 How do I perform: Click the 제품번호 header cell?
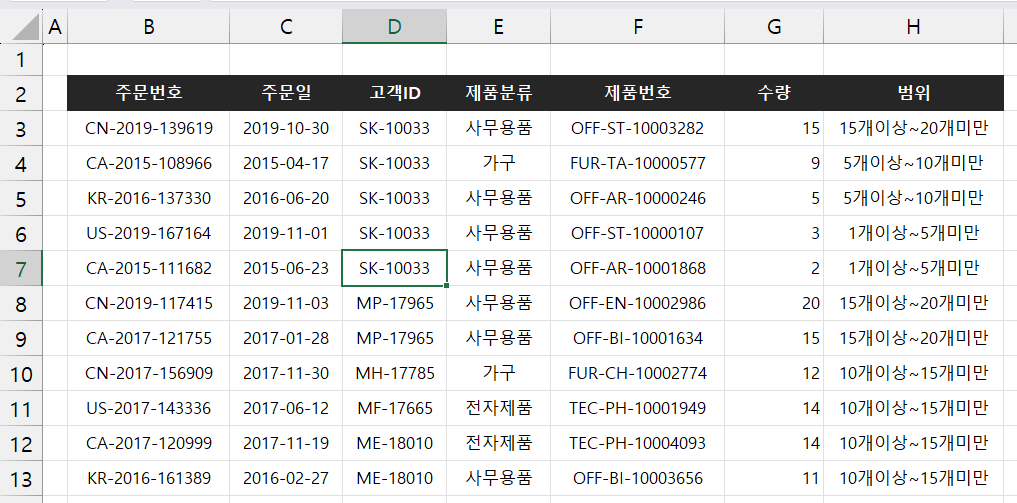[x=638, y=93]
